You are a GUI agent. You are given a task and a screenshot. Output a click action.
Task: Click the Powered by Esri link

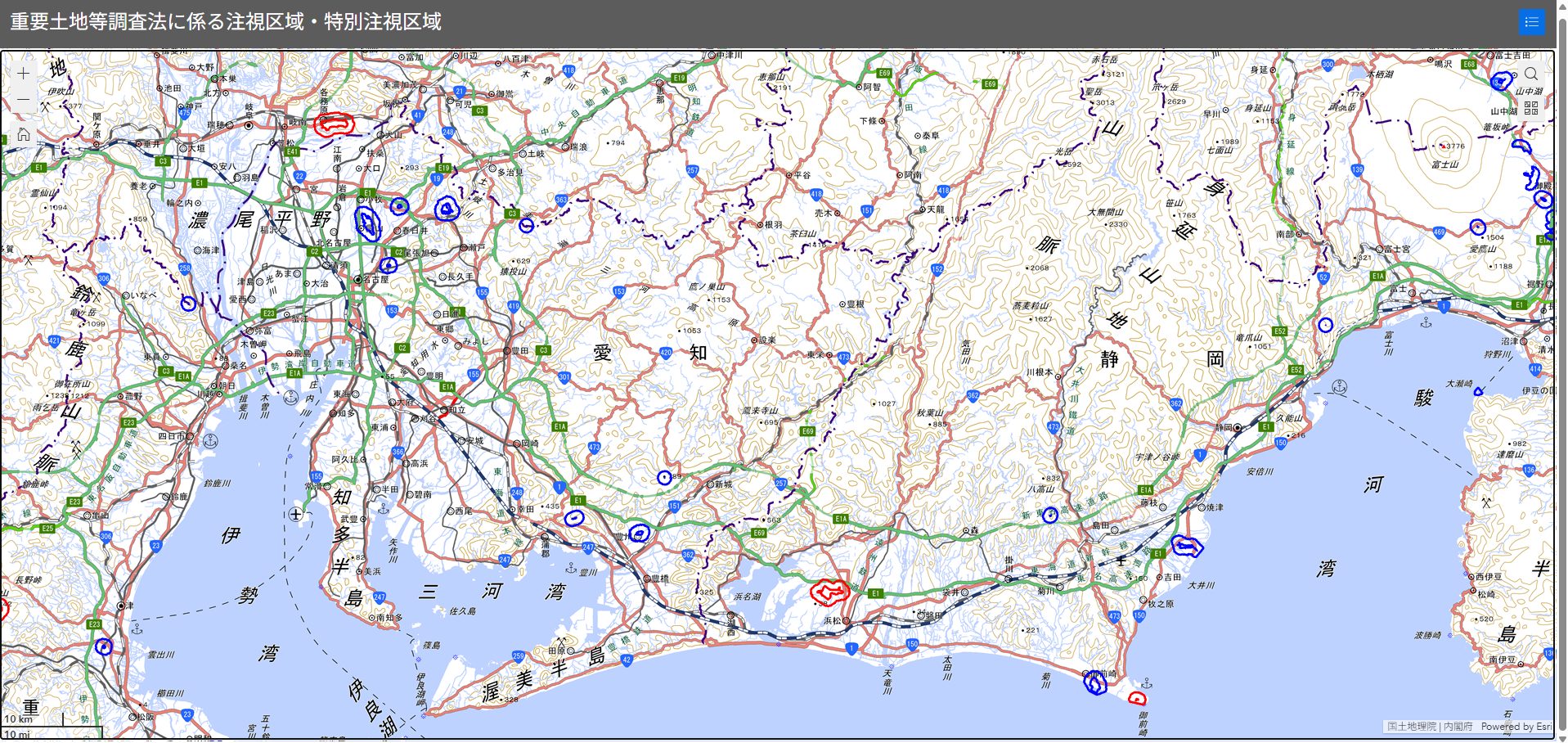[1516, 726]
